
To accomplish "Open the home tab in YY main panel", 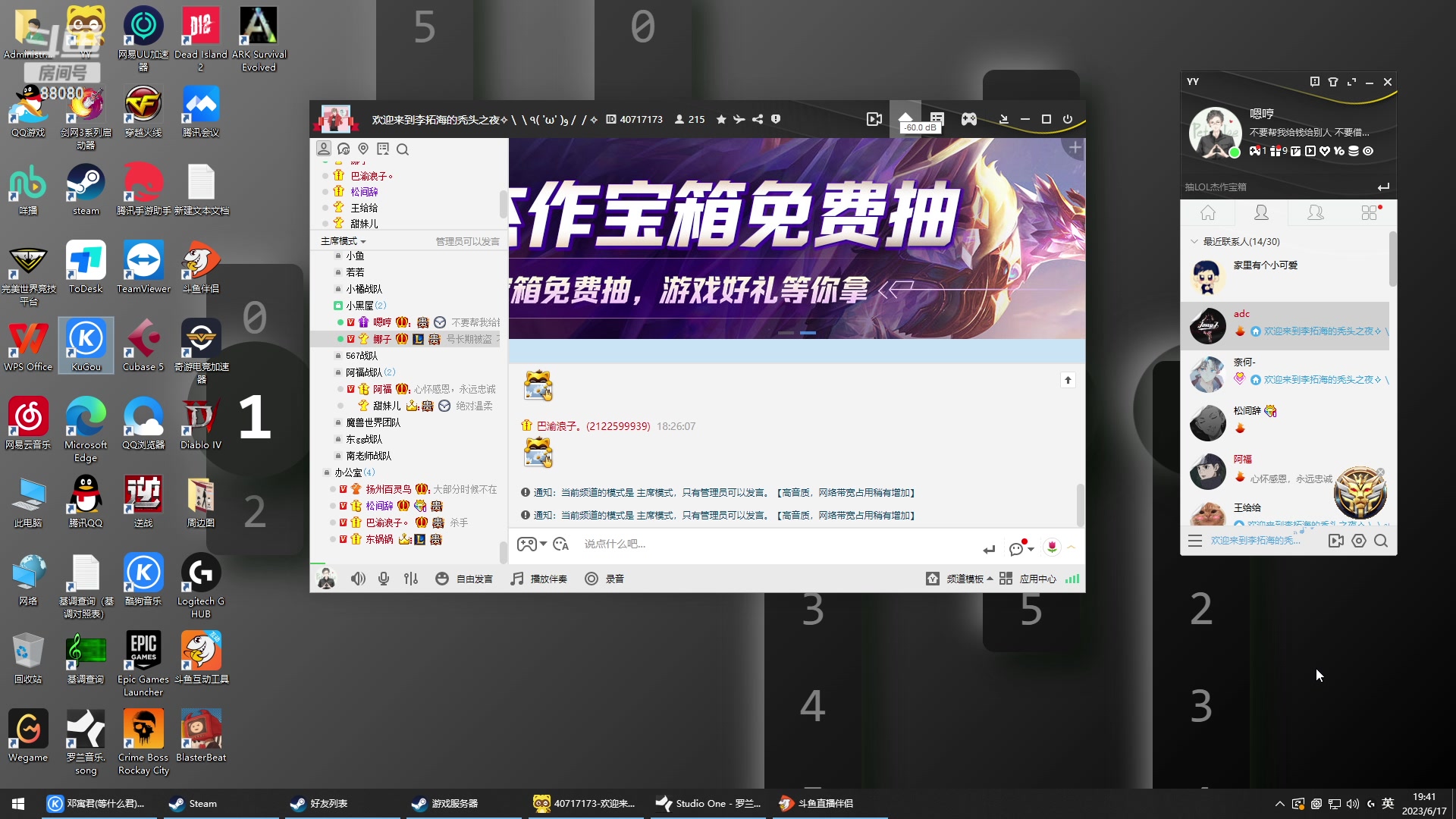I will click(1207, 212).
